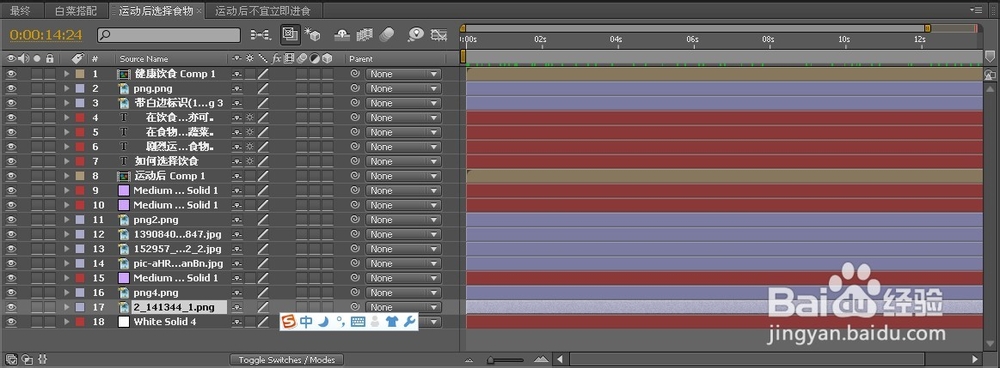Expand or collapse the In/Out/Duration pane
Viewport: 1000px width, 368px height.
point(43,359)
